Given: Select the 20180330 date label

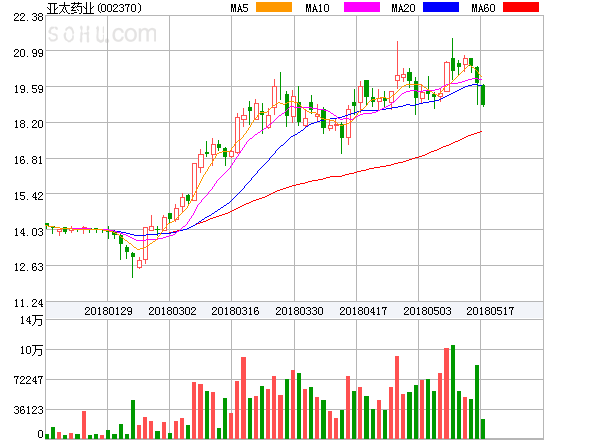Looking at the screenshot, I should 299,311.
